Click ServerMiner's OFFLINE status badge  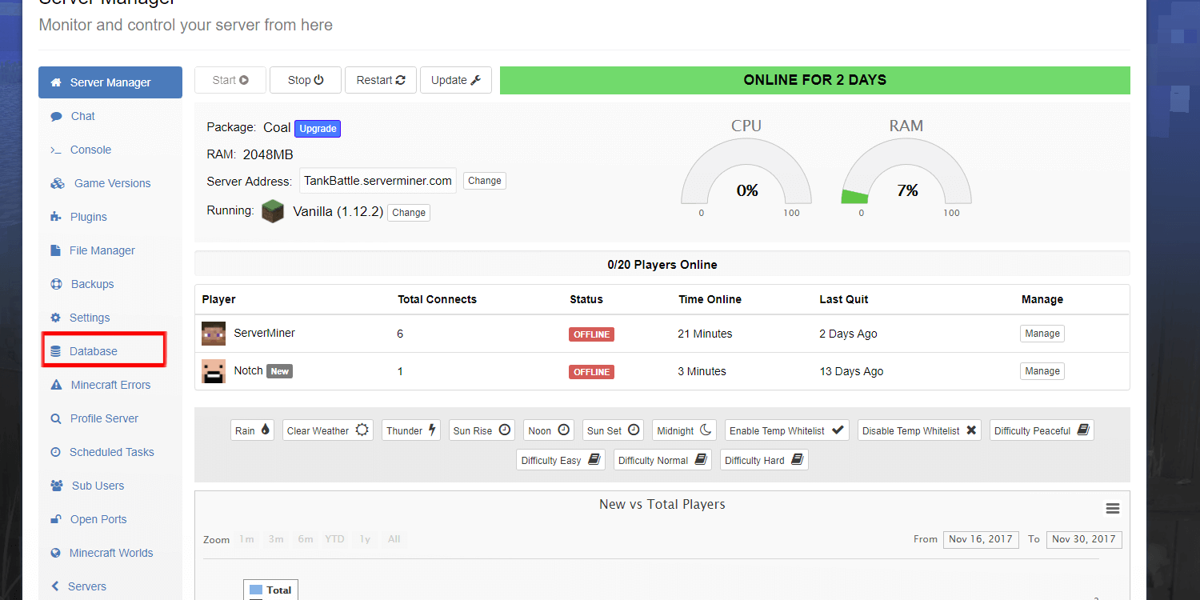(x=591, y=334)
